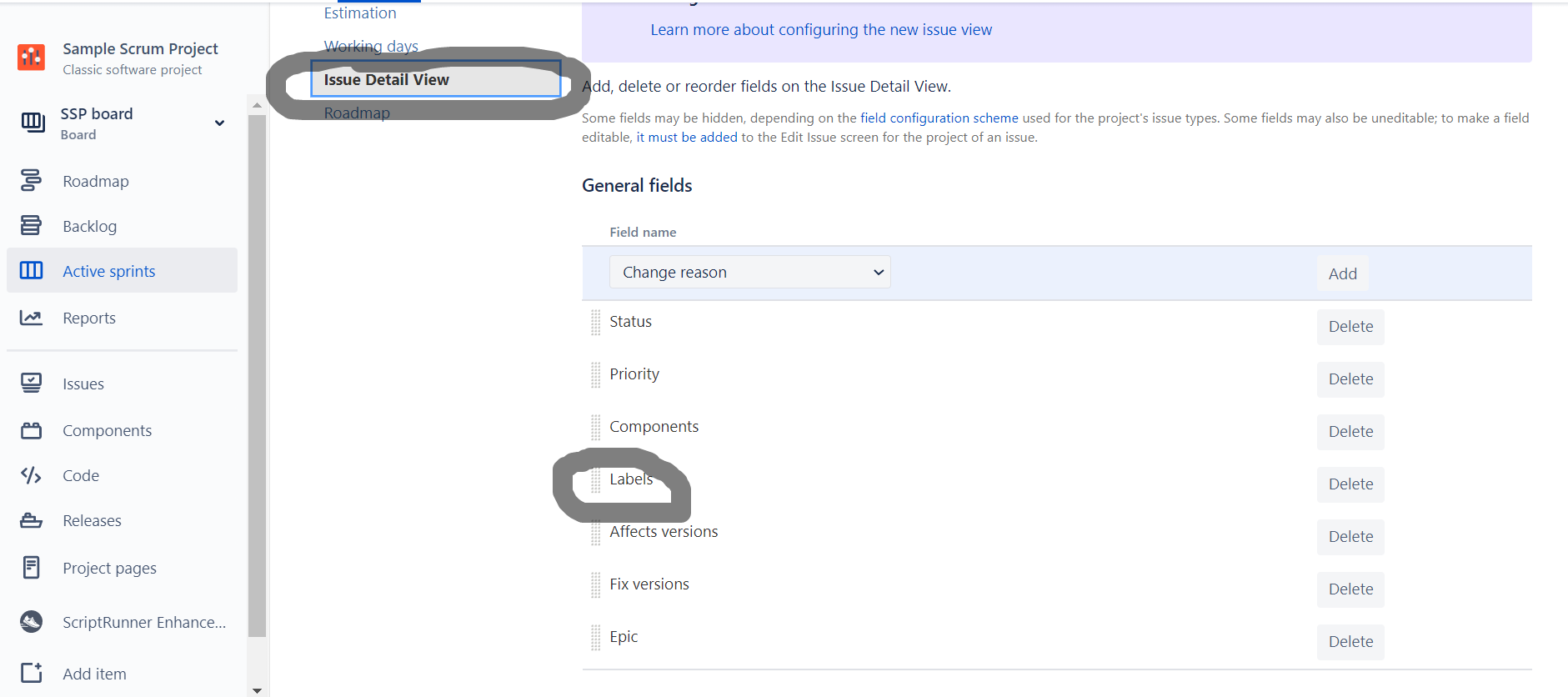The image size is (1568, 697).
Task: Click the Sample Scrum Project avatar icon
Action: pos(32,58)
